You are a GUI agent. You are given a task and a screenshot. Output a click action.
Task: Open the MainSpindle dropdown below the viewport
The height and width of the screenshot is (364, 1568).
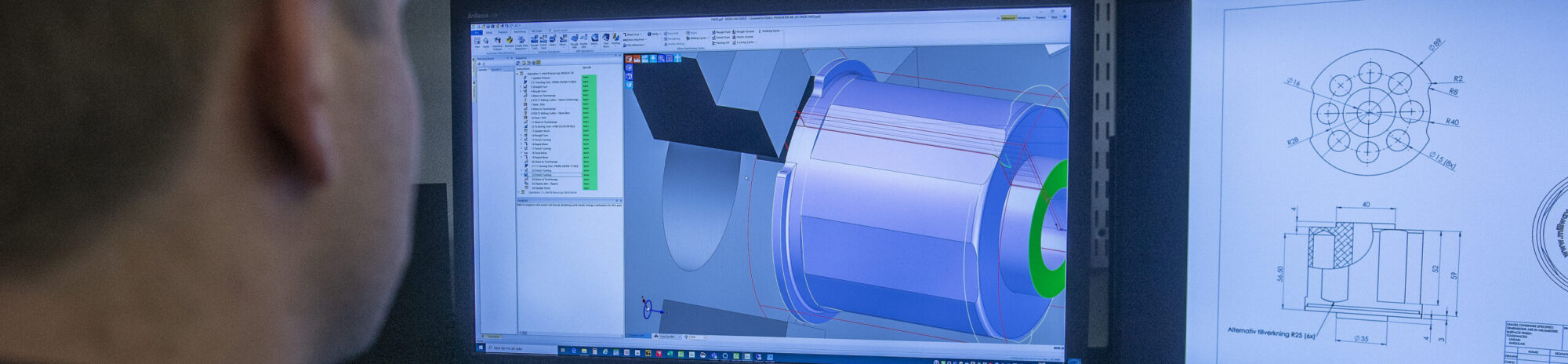click(669, 337)
